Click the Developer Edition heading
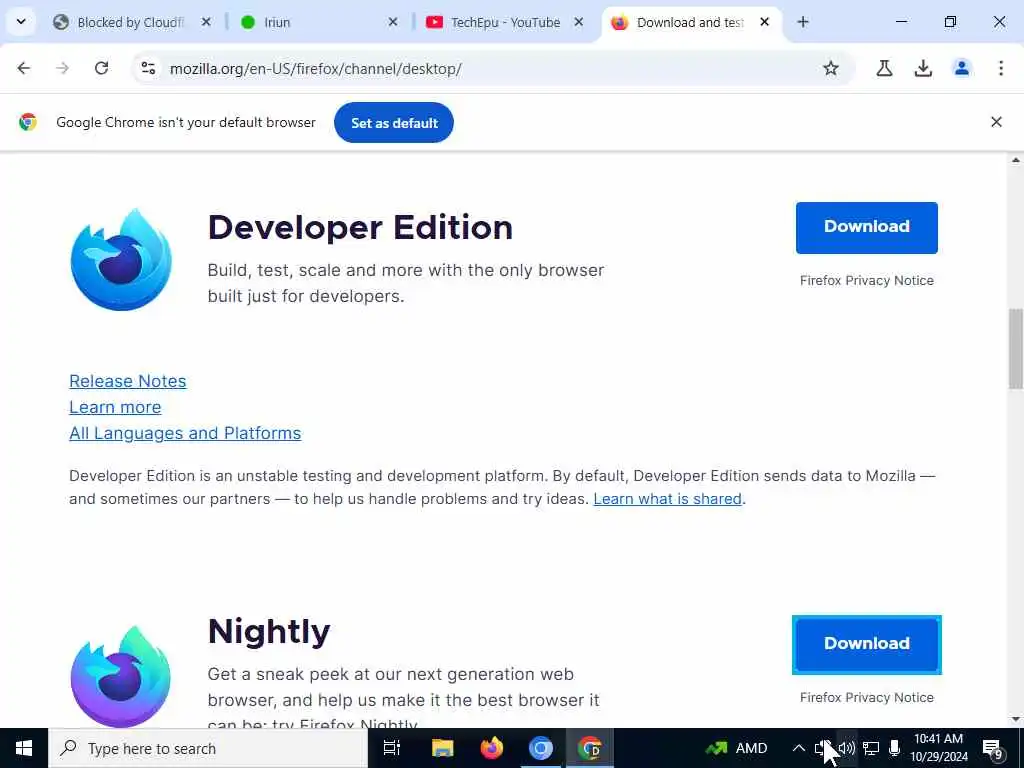1024x768 pixels. point(360,227)
